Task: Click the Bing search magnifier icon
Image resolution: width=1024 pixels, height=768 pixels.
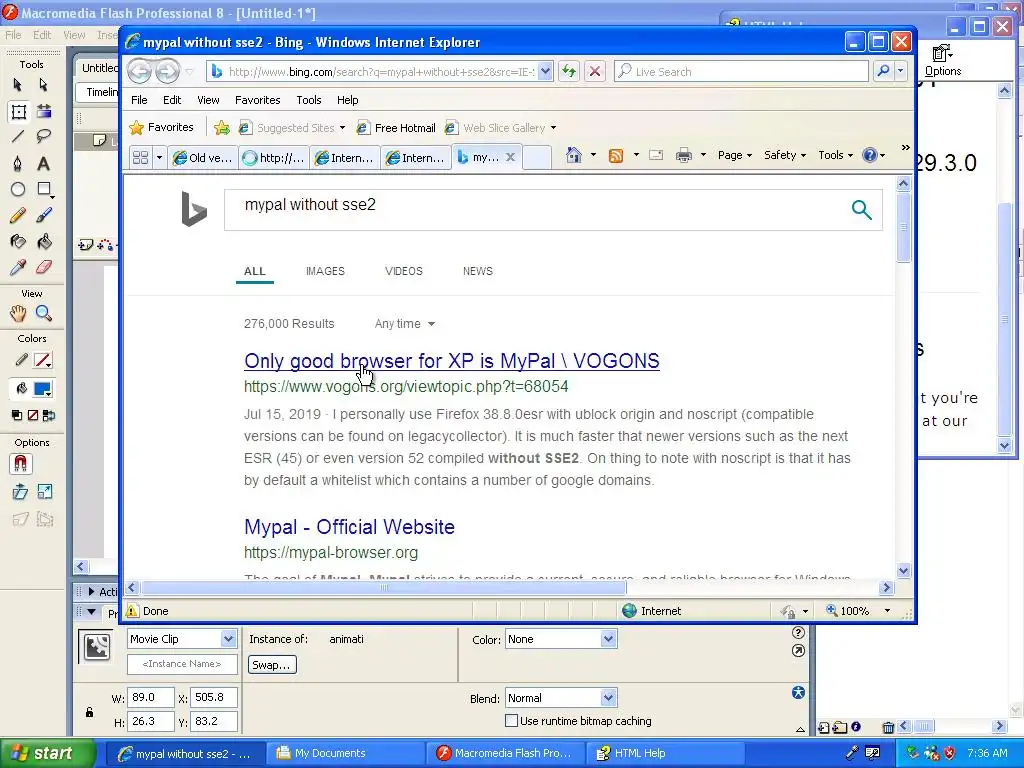Action: point(861,210)
